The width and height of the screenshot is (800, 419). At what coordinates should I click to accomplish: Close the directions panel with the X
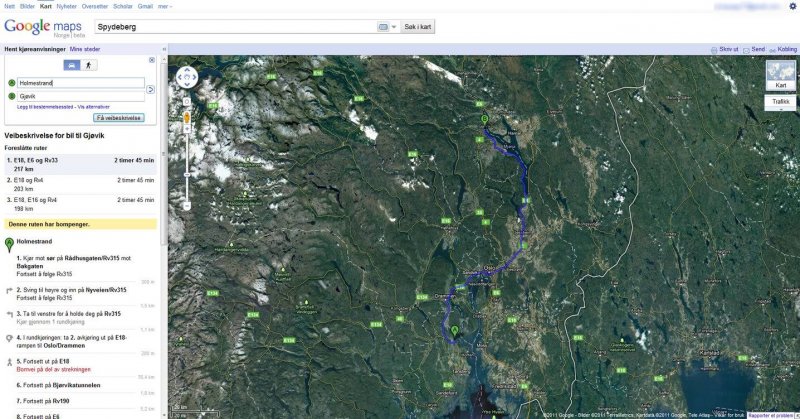point(152,59)
